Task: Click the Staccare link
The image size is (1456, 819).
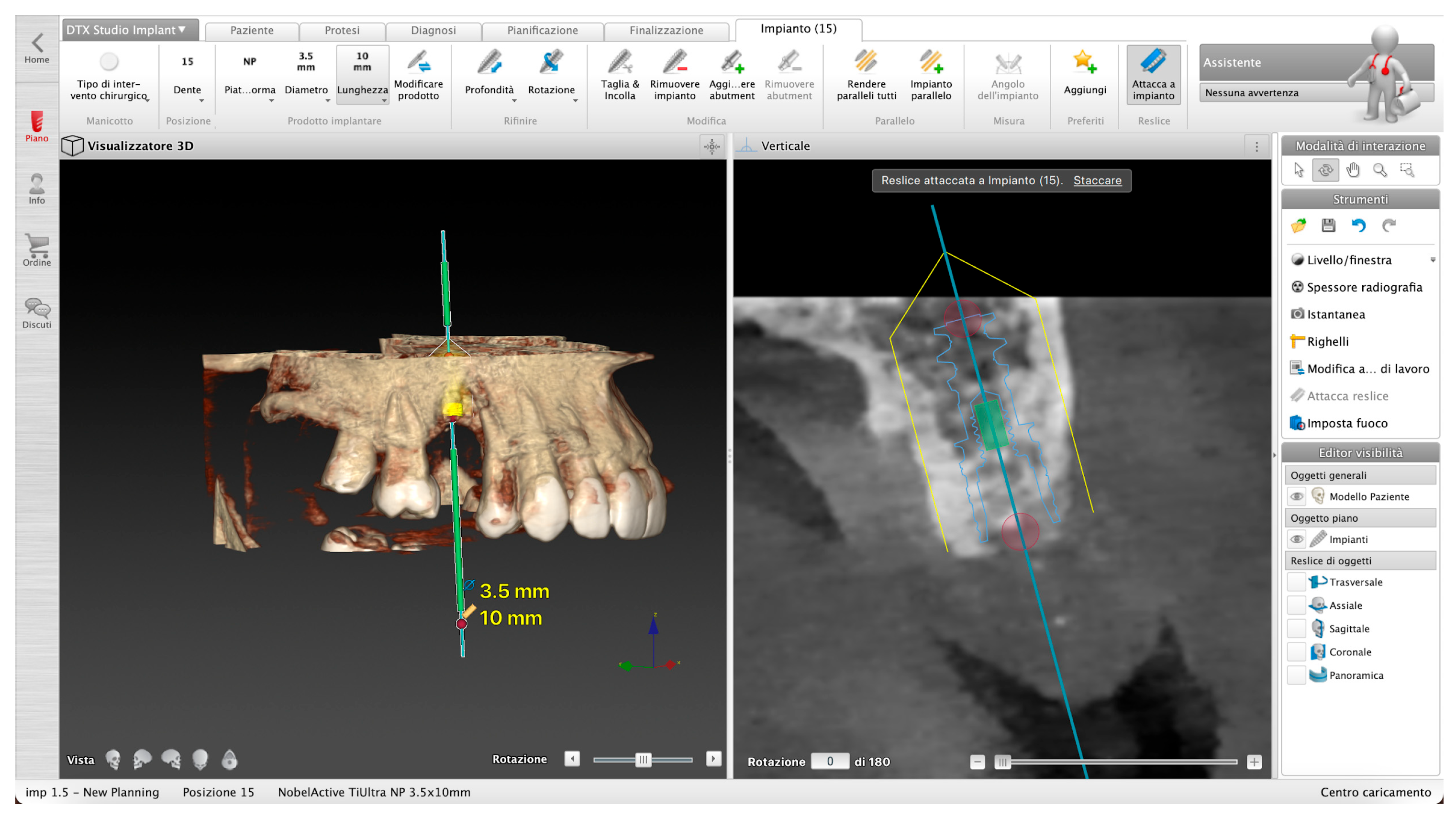Action: 1097,180
